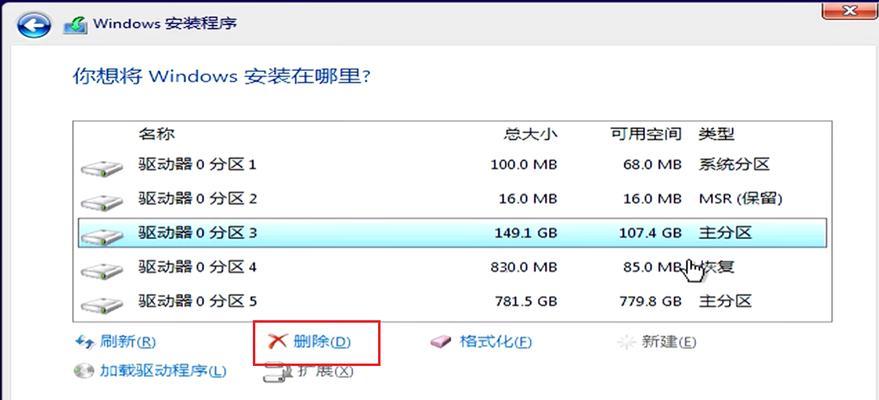Select the 781.5 GB partition 5 row
The width and height of the screenshot is (879, 400).
[x=452, y=302]
